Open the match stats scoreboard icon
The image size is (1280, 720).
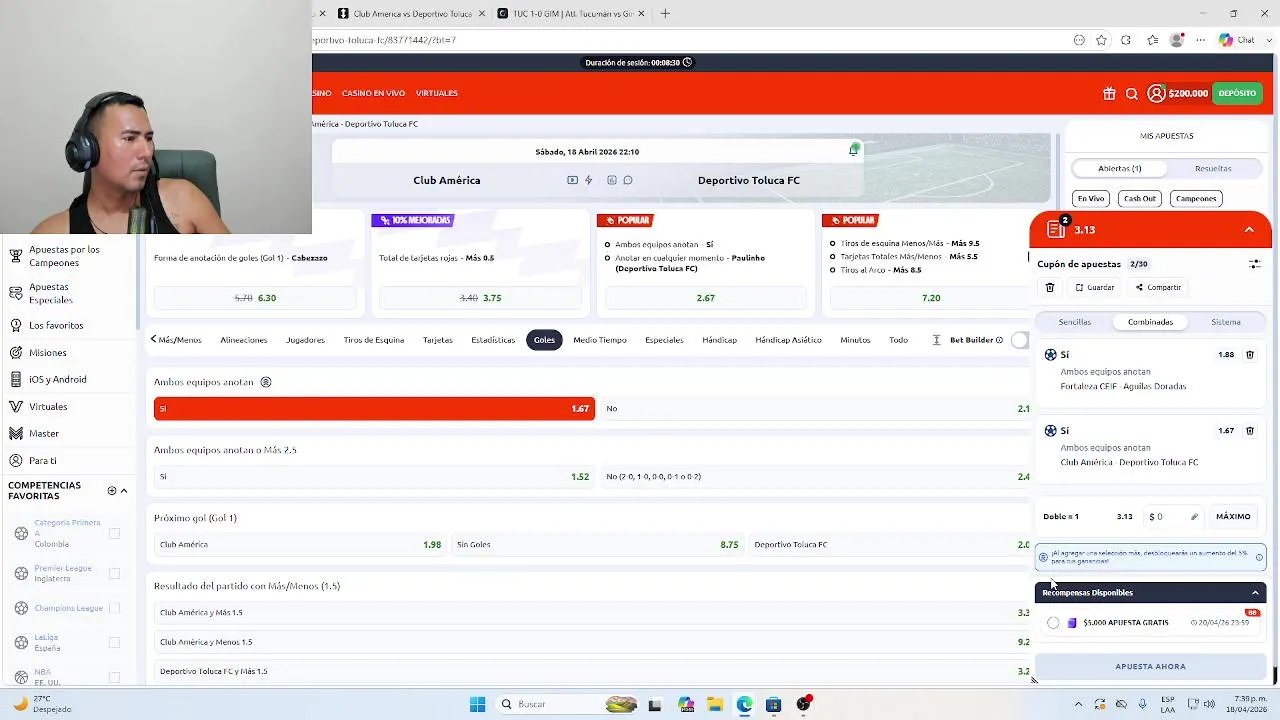612,180
